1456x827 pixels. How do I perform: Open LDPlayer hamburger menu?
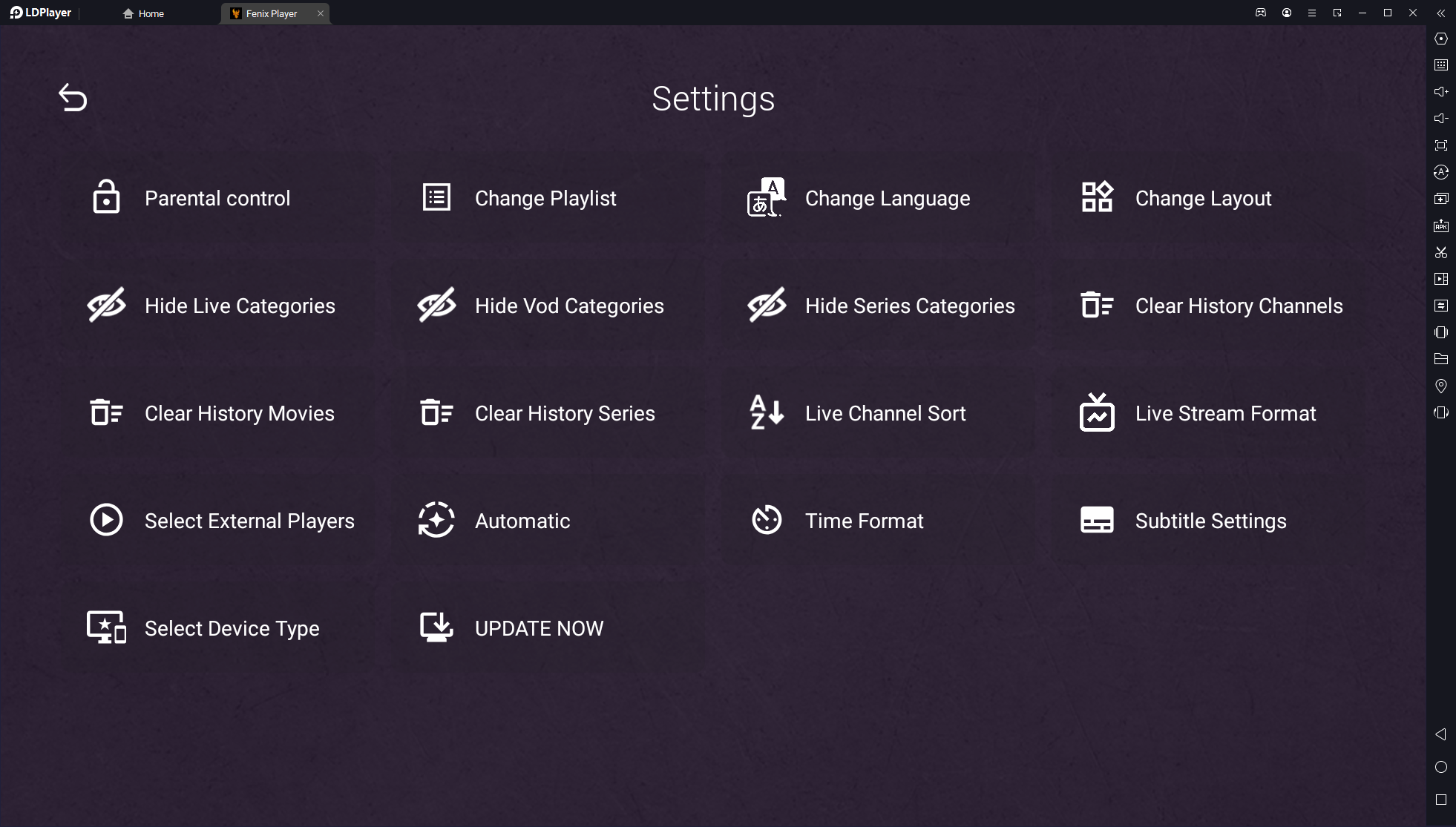(1312, 13)
